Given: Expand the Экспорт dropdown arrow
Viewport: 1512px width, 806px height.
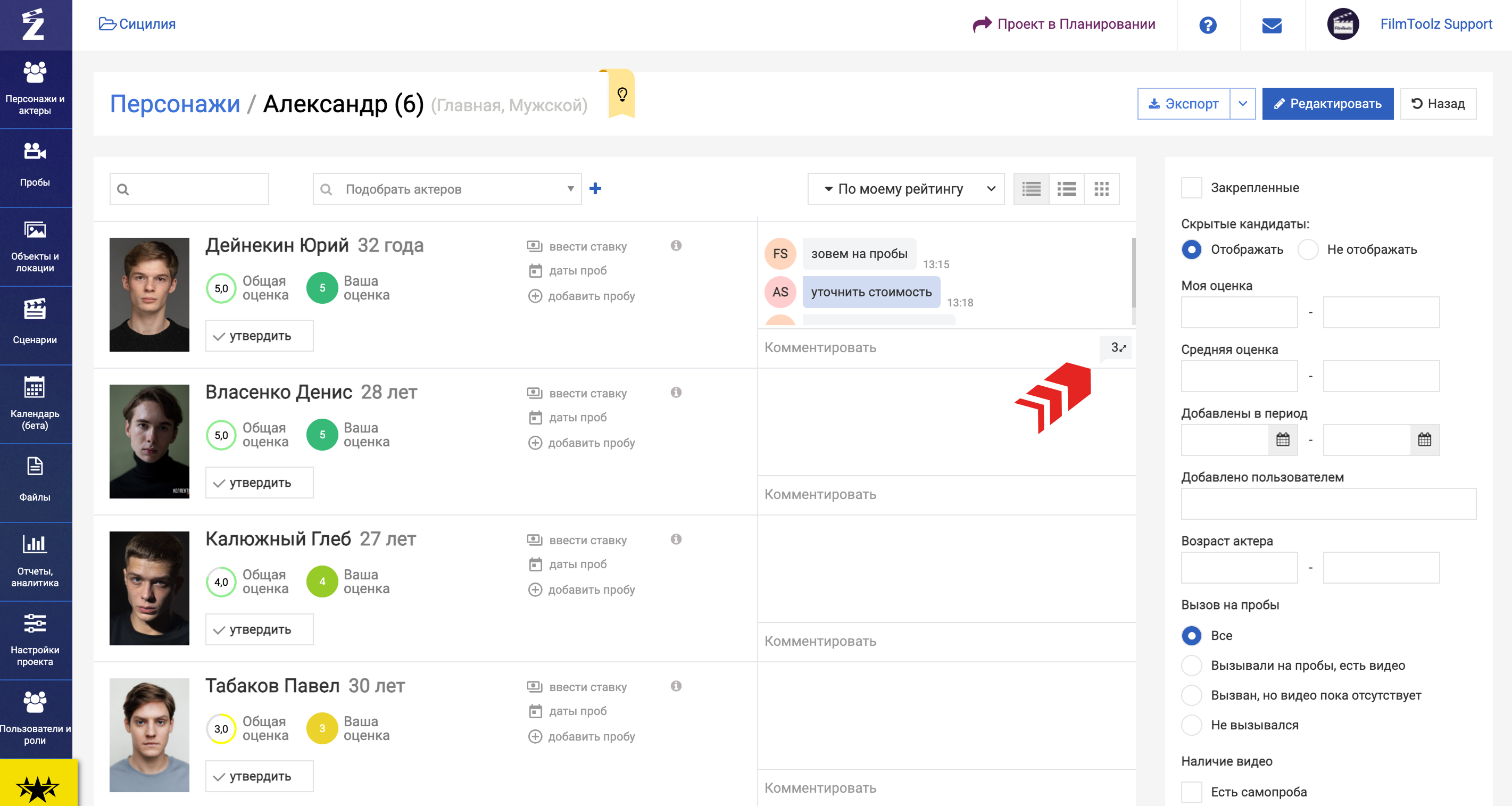Looking at the screenshot, I should point(1242,104).
